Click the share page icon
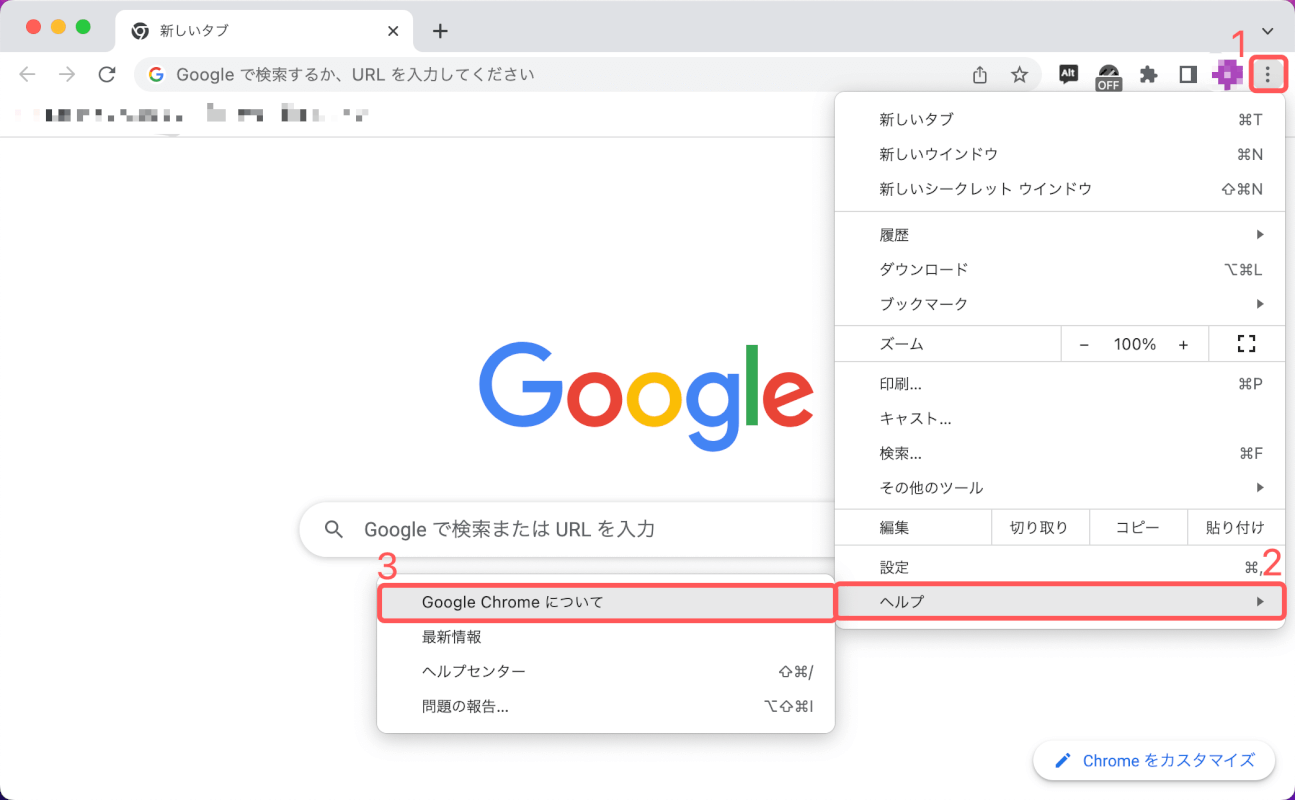The image size is (1295, 800). (x=980, y=74)
